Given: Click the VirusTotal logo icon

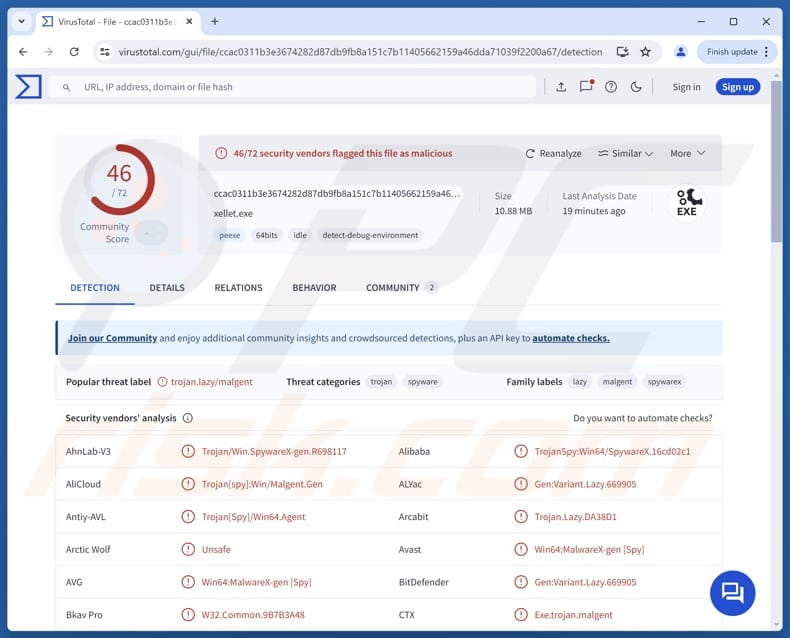Looking at the screenshot, I should click(x=28, y=87).
